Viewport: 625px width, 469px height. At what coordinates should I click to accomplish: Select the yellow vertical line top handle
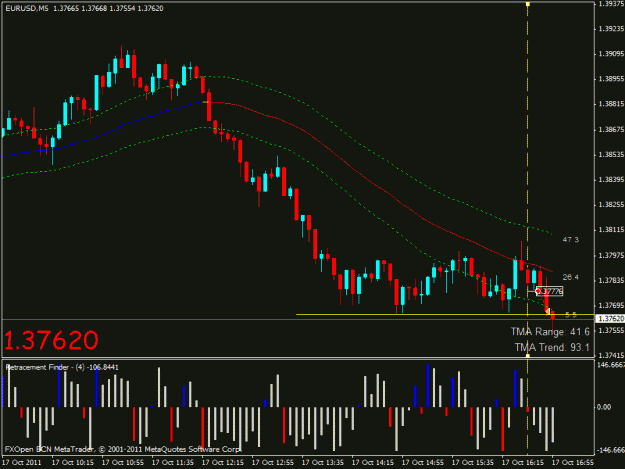click(x=527, y=4)
